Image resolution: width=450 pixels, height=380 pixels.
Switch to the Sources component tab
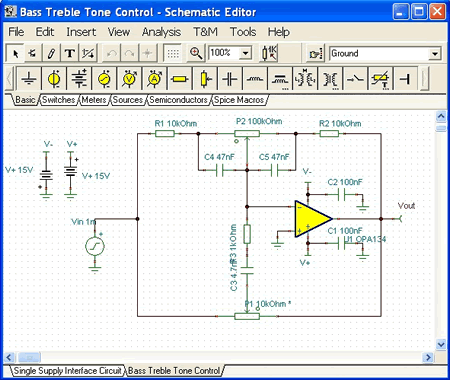[x=128, y=100]
